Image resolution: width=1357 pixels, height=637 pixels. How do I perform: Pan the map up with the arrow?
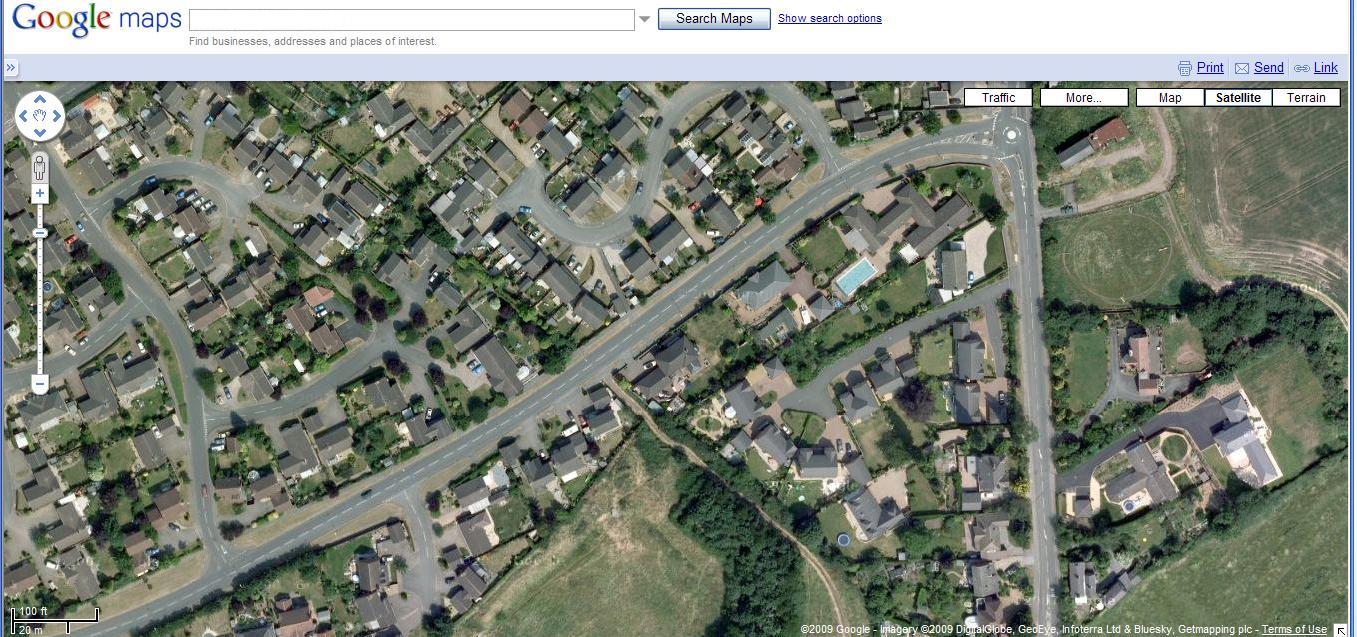point(40,100)
